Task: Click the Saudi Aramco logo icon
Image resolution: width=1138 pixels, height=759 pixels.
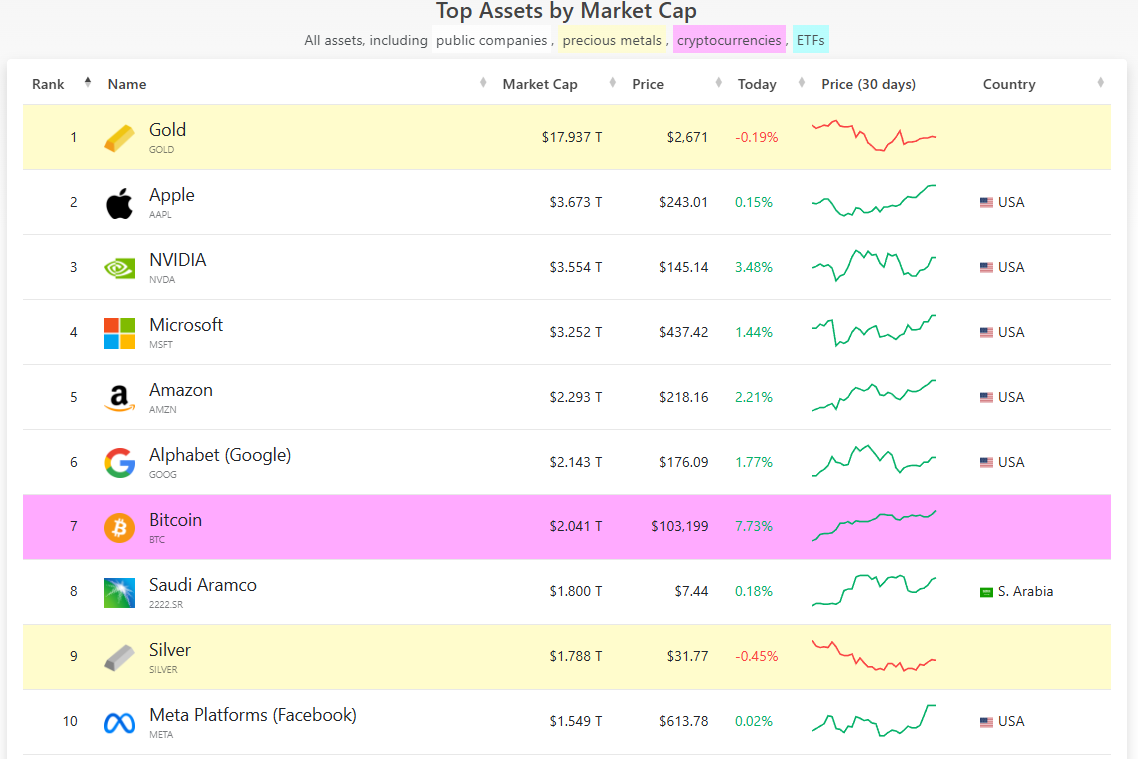Action: click(119, 593)
